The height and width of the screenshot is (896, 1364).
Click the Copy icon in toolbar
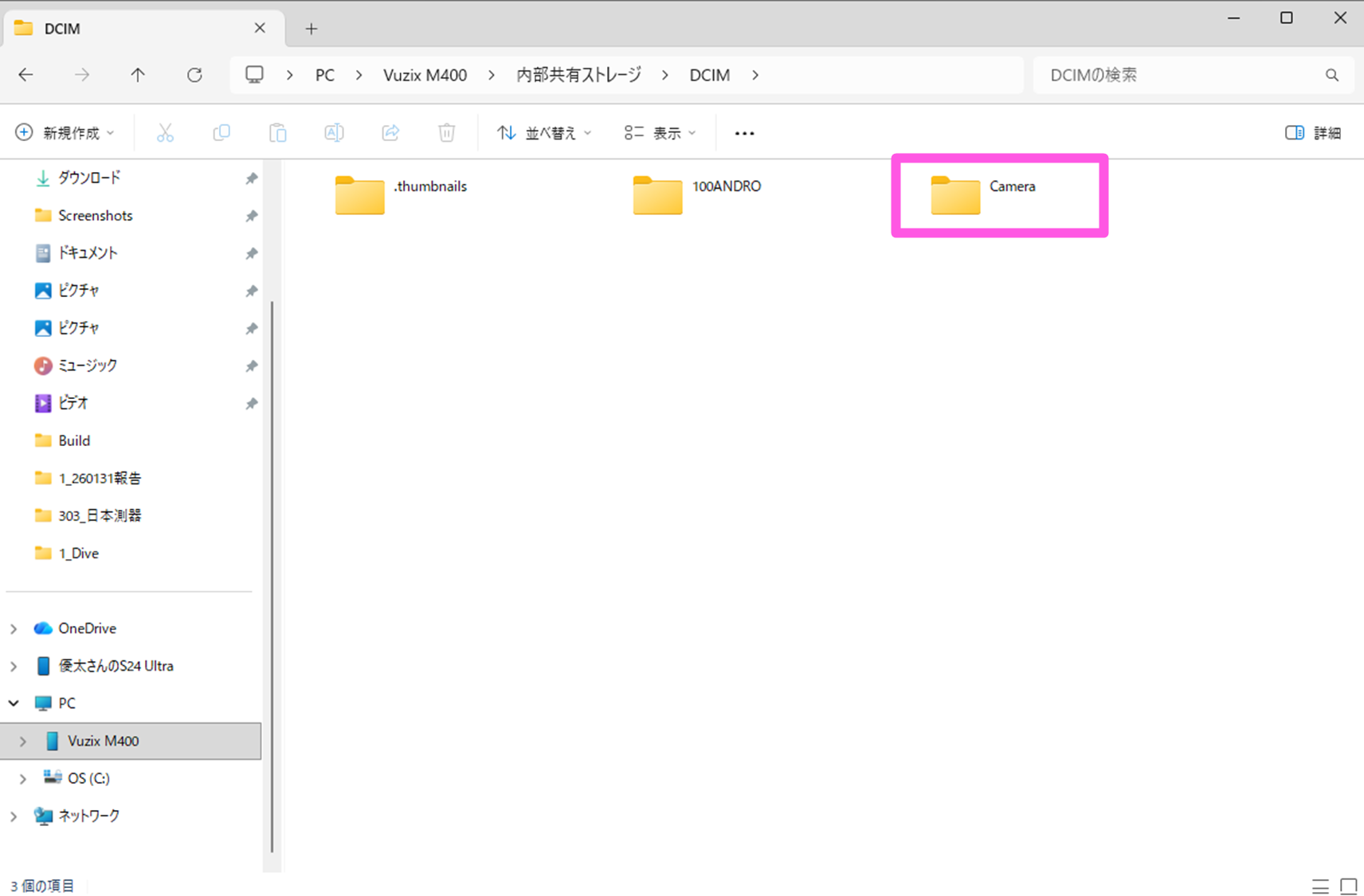coord(221,133)
